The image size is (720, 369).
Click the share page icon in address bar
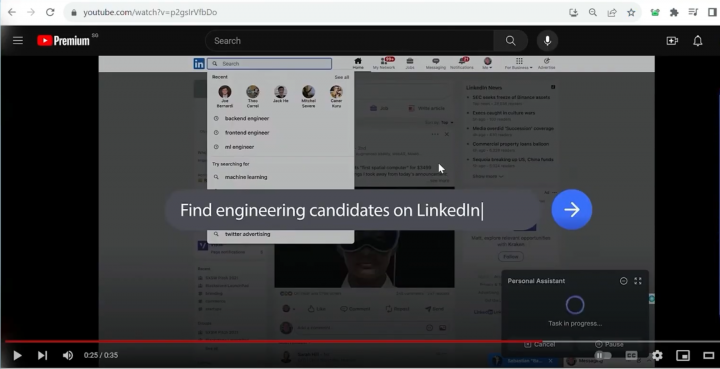pos(612,12)
